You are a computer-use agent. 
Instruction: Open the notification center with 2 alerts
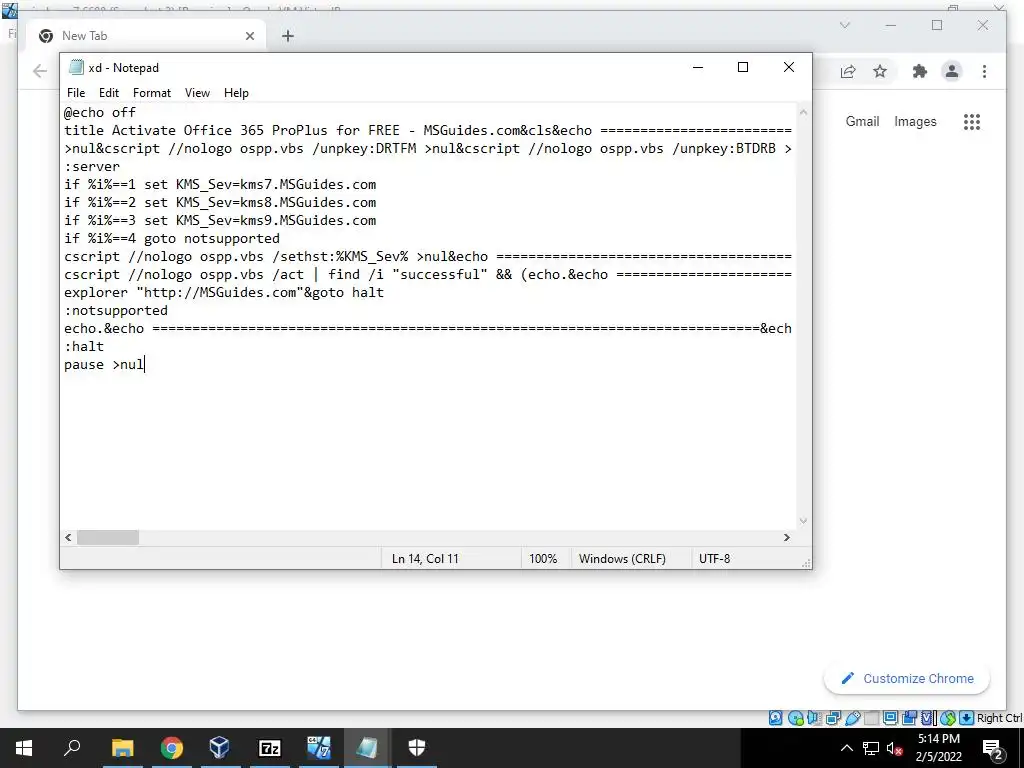993,749
